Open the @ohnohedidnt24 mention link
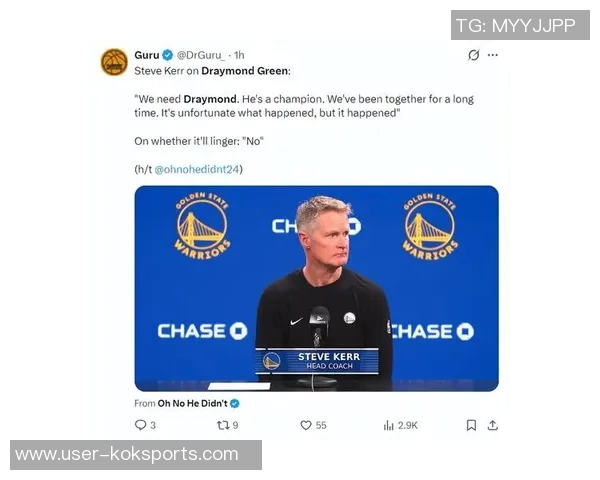 coord(197,169)
